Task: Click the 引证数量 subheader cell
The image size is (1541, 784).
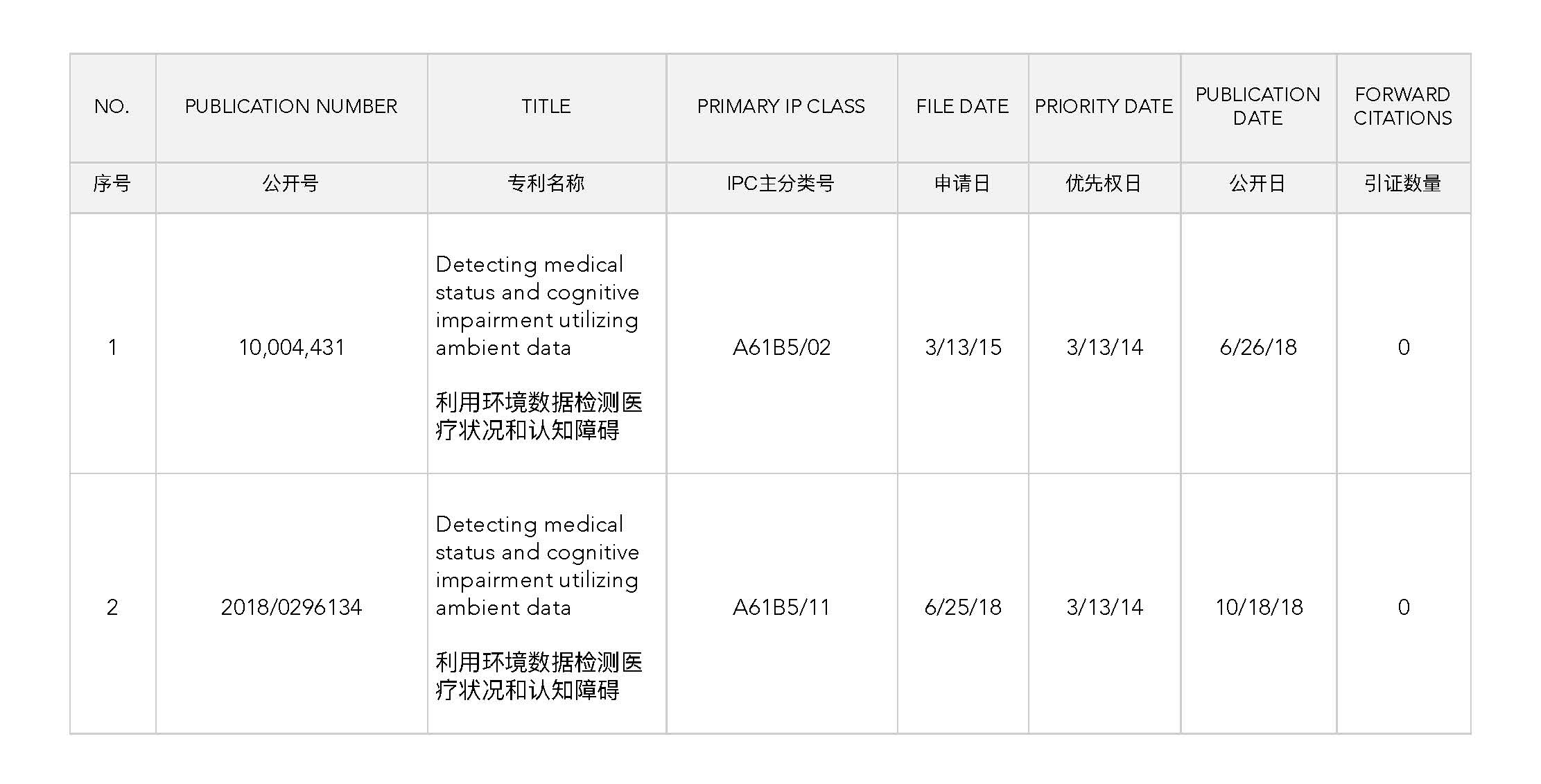Action: pos(1402,184)
